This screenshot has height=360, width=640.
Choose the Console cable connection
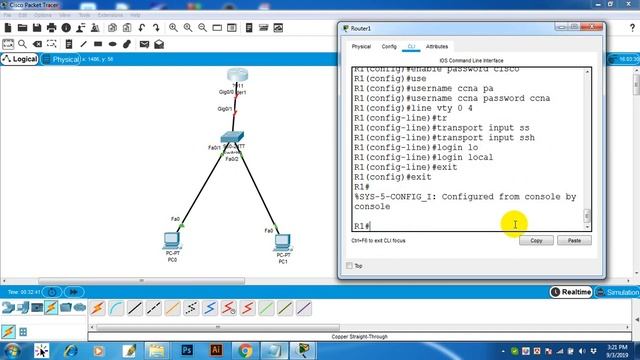coord(116,308)
